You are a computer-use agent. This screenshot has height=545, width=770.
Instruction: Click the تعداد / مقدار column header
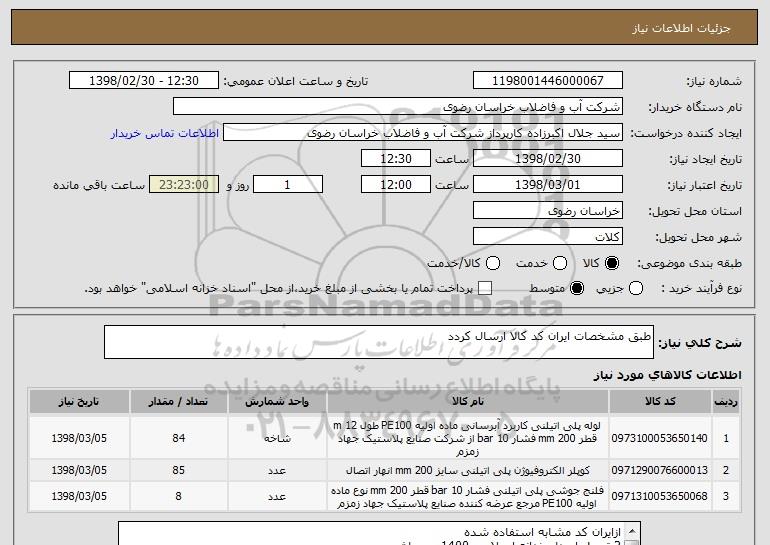(x=178, y=402)
